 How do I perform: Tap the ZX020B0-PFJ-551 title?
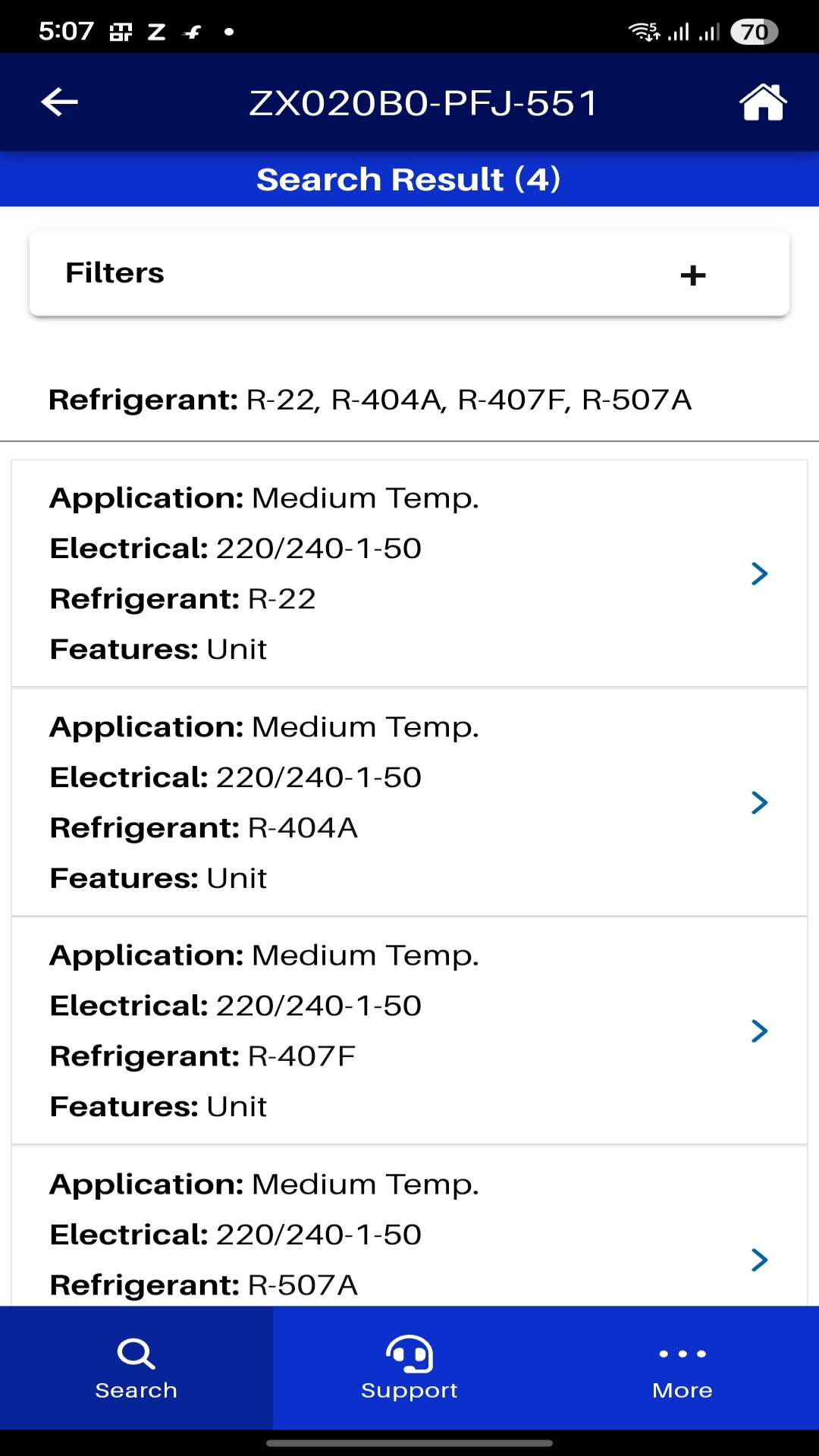tap(424, 103)
